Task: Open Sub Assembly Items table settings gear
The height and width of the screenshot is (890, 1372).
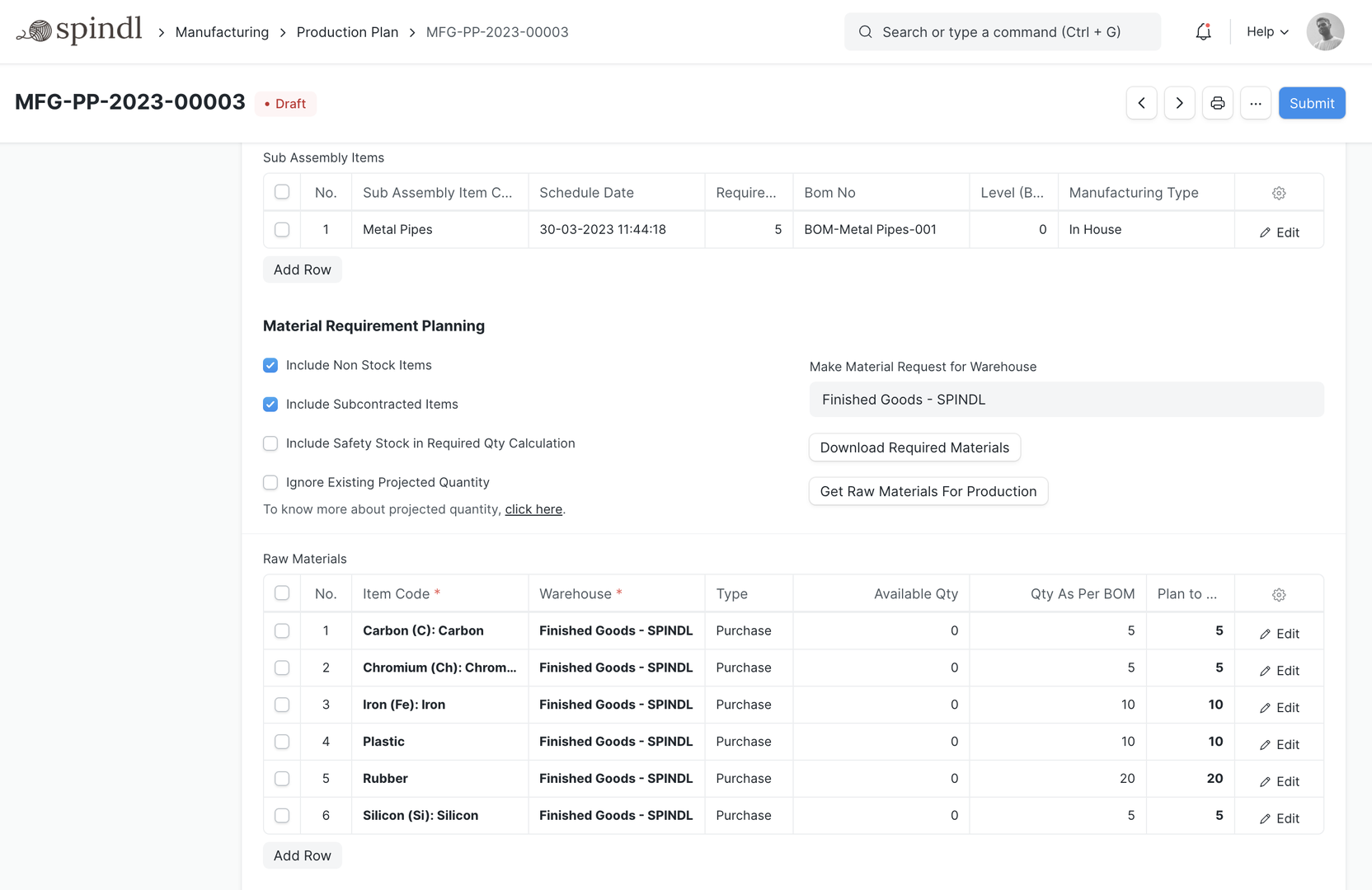Action: point(1279,193)
